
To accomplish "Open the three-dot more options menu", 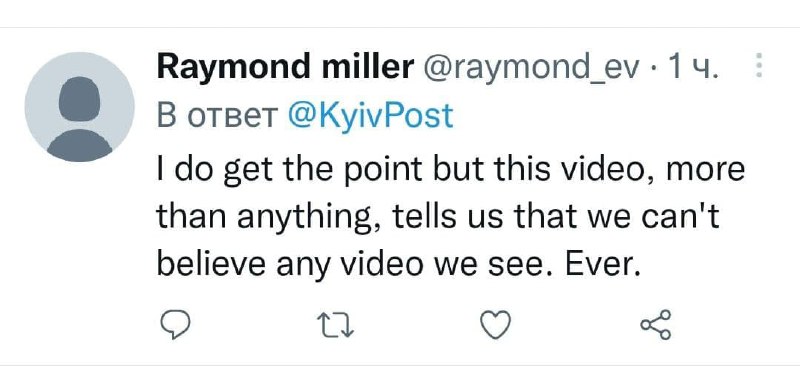I will click(759, 65).
